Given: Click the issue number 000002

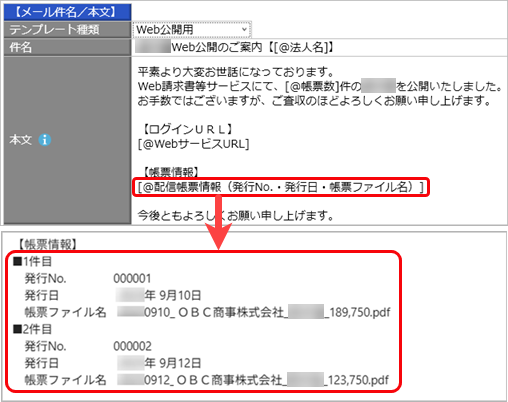Looking at the screenshot, I should [x=132, y=346].
